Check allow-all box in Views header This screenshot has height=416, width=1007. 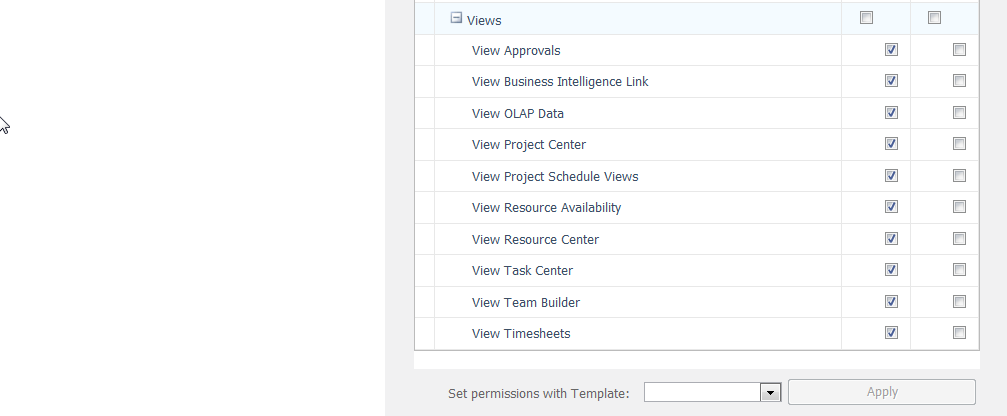click(866, 17)
